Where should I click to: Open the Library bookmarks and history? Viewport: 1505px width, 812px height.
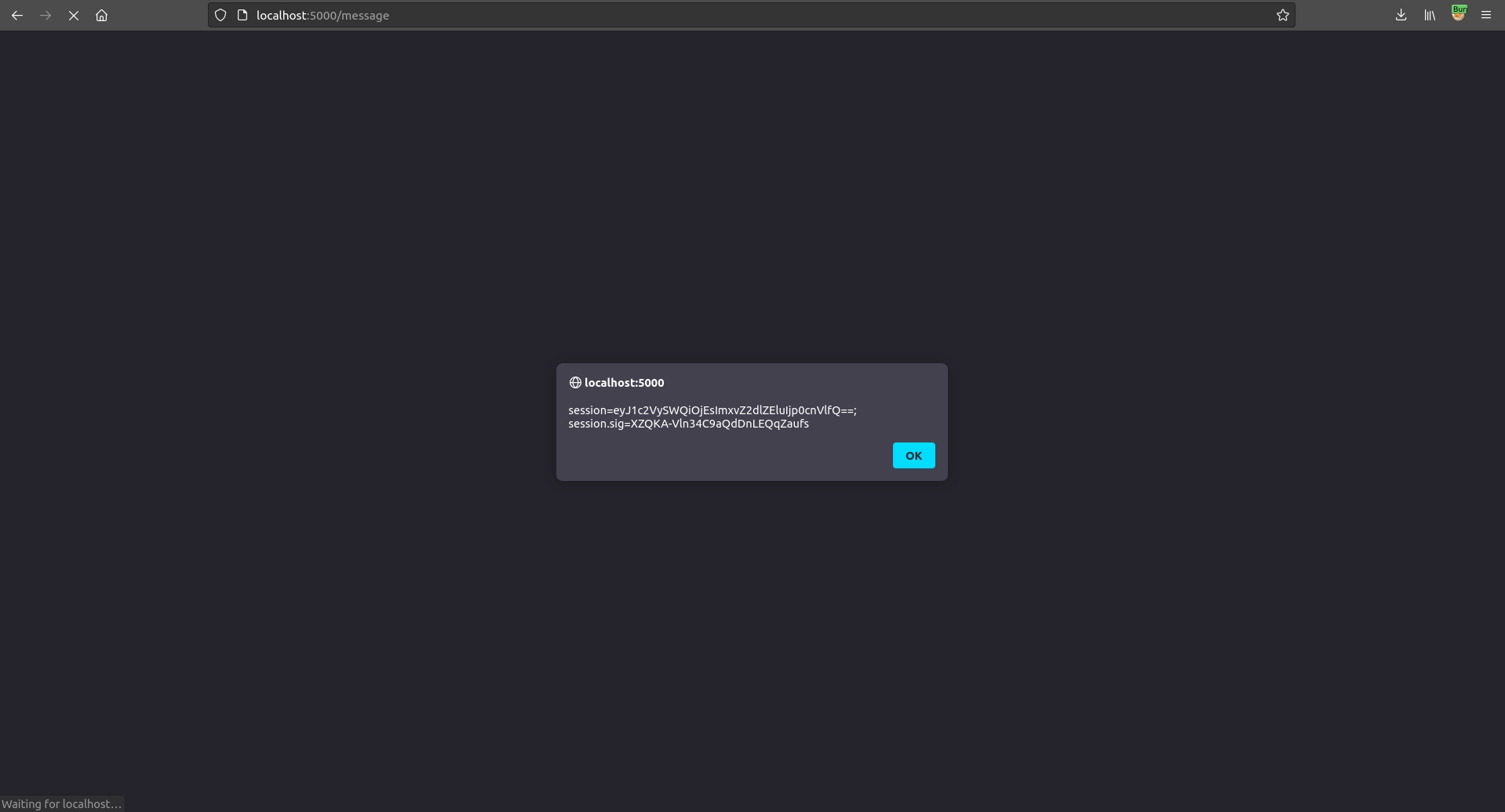(x=1430, y=16)
